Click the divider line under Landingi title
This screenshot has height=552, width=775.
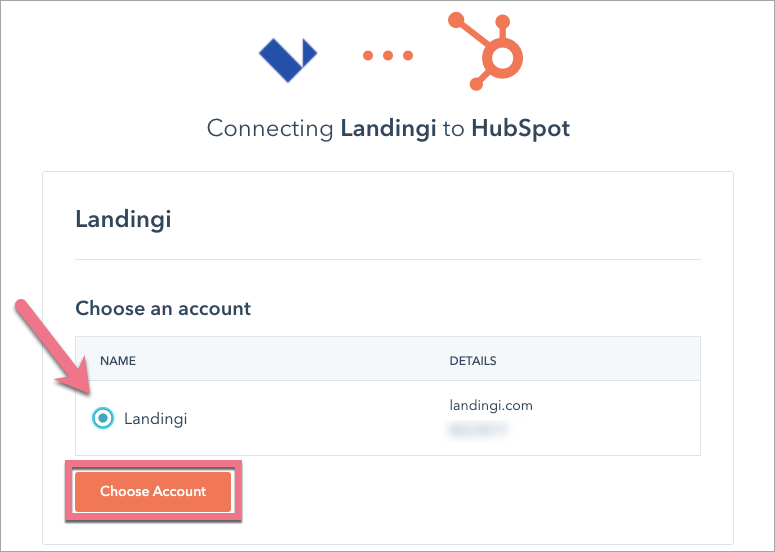click(x=388, y=260)
